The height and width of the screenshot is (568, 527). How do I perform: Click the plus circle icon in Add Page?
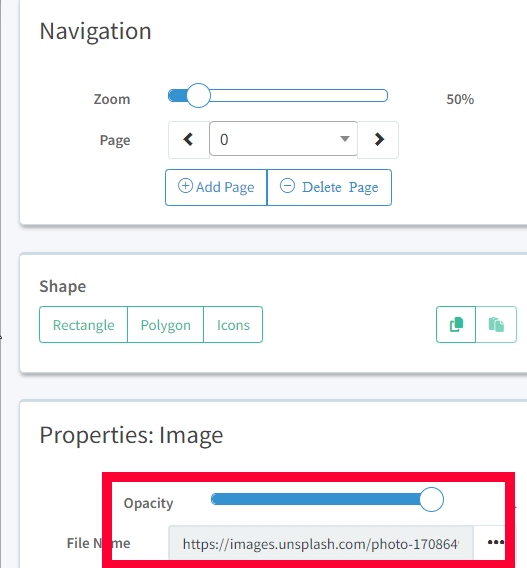tap(185, 186)
